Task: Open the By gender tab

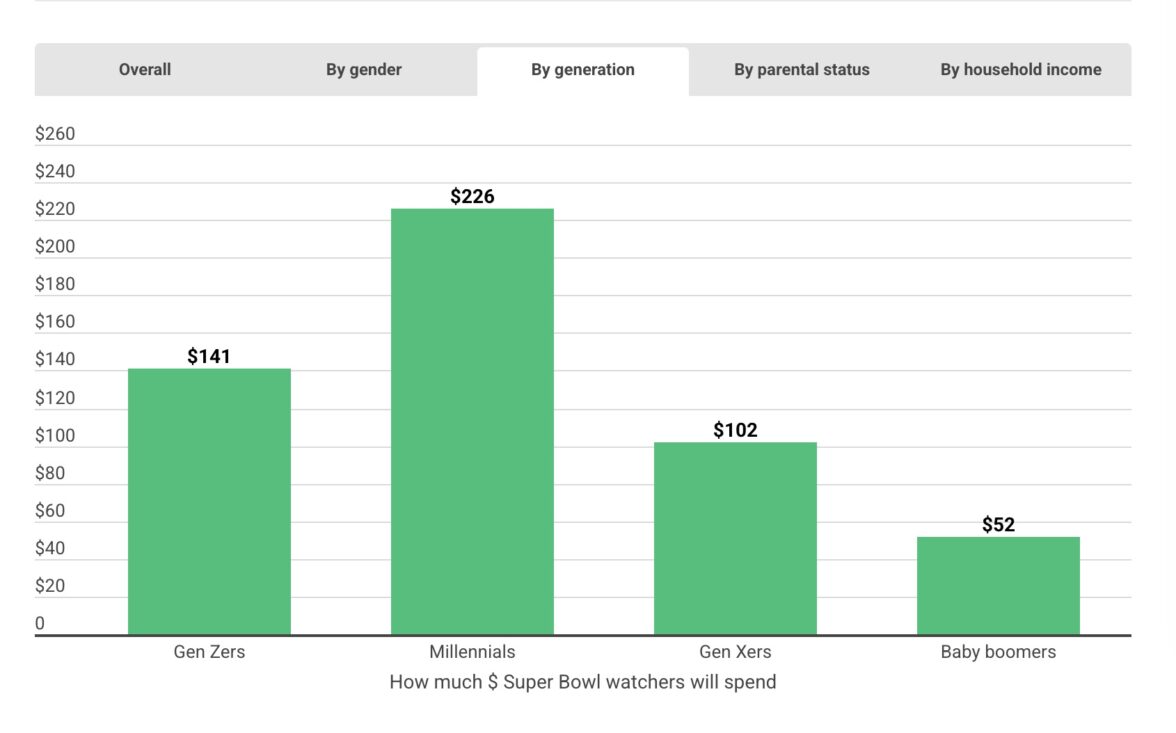Action: (x=364, y=70)
